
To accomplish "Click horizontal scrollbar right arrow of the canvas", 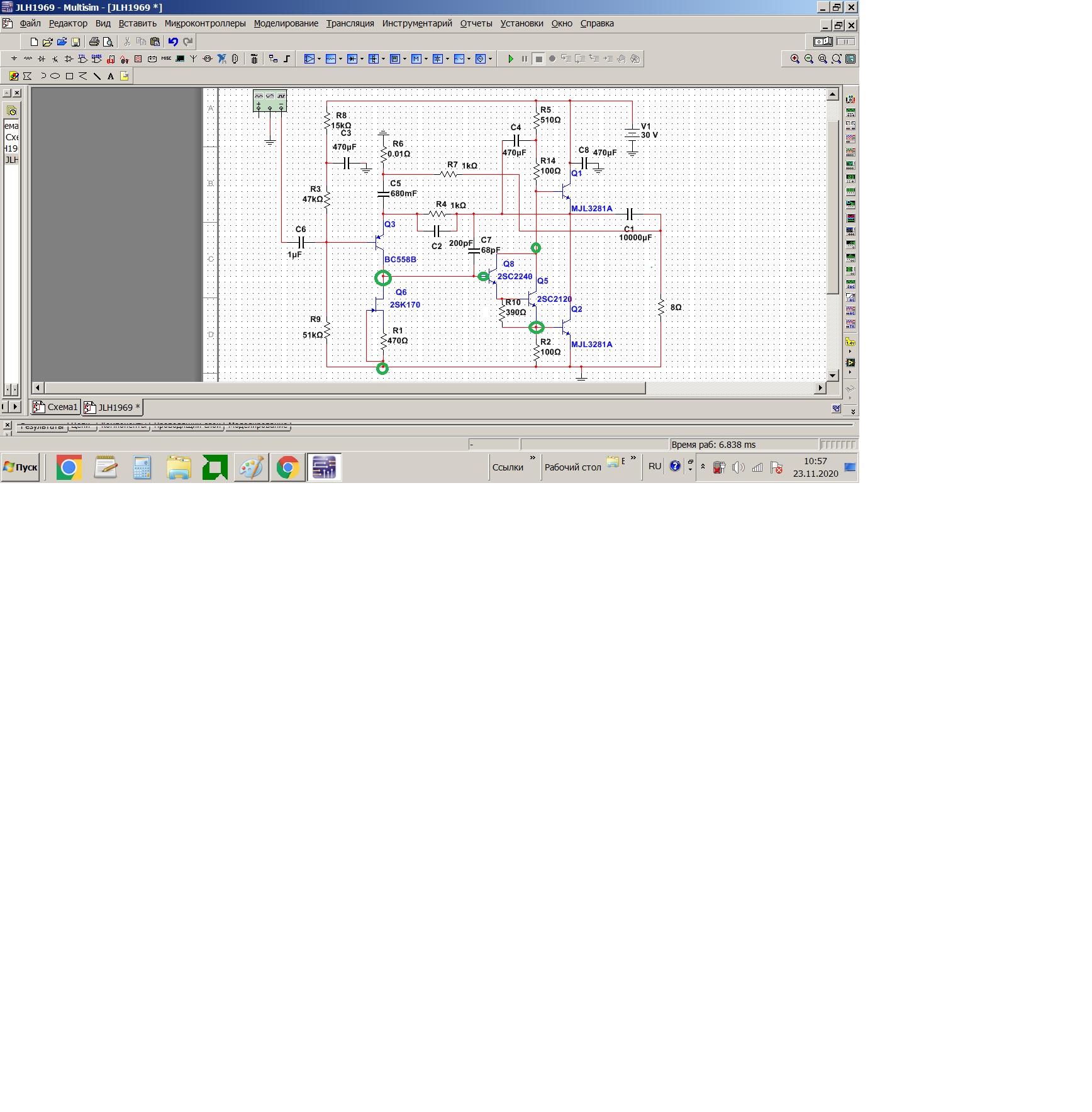I will click(820, 388).
